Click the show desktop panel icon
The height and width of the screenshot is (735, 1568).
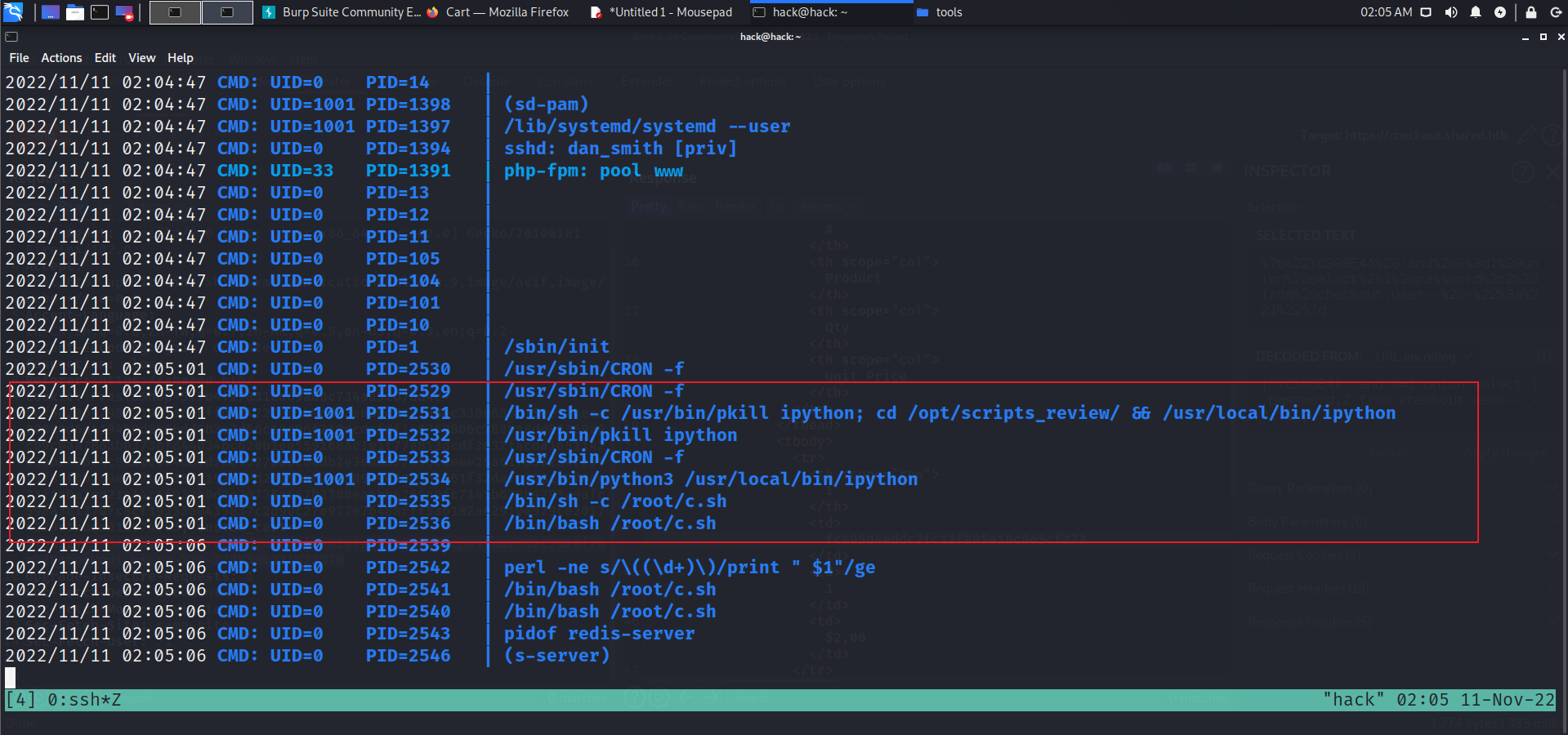(51, 12)
